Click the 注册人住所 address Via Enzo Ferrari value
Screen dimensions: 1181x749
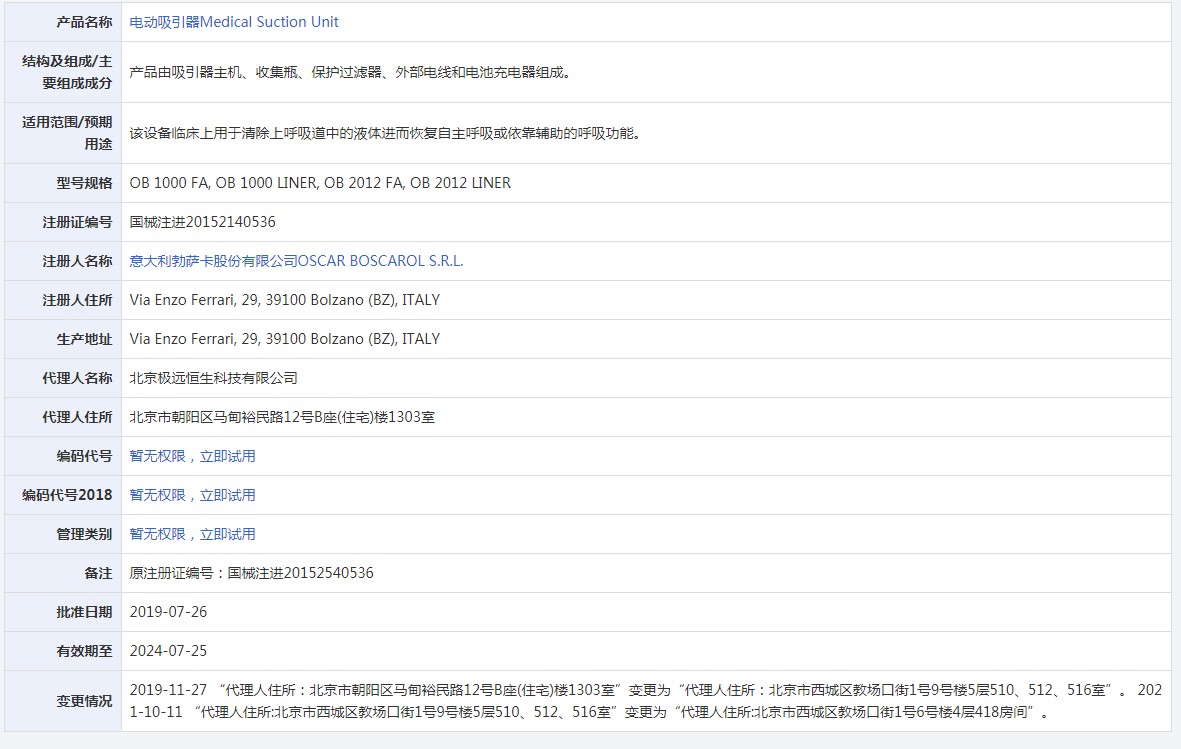285,300
